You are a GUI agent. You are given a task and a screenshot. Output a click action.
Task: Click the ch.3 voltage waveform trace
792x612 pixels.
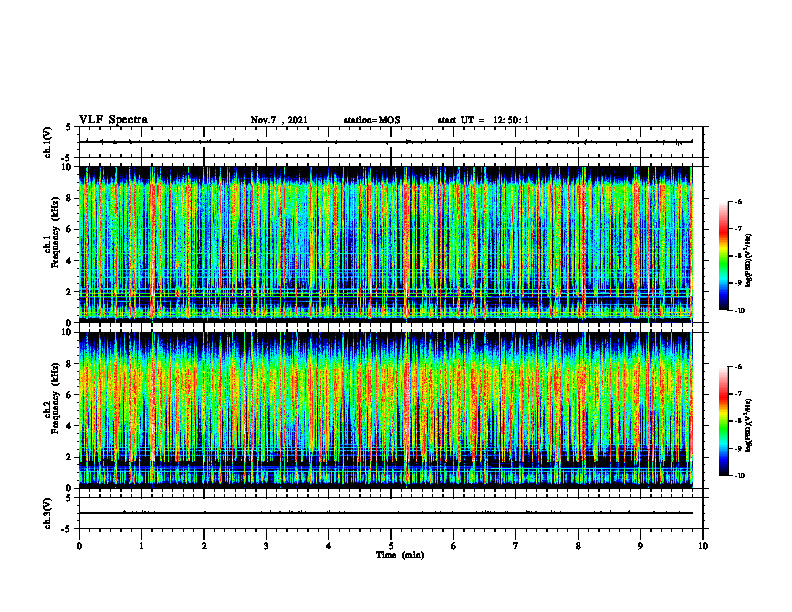386,513
